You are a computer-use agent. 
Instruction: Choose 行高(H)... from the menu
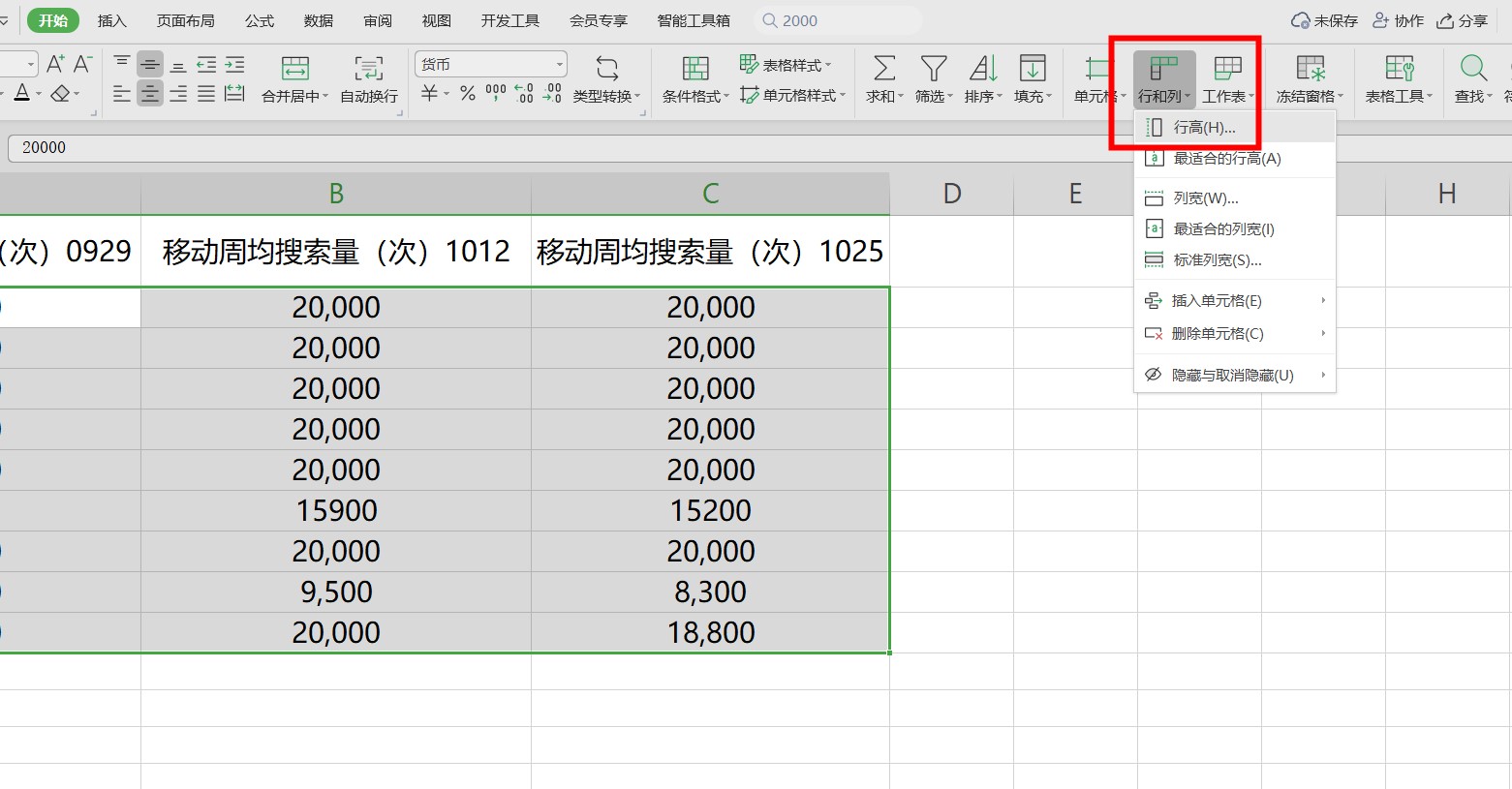pos(1204,128)
